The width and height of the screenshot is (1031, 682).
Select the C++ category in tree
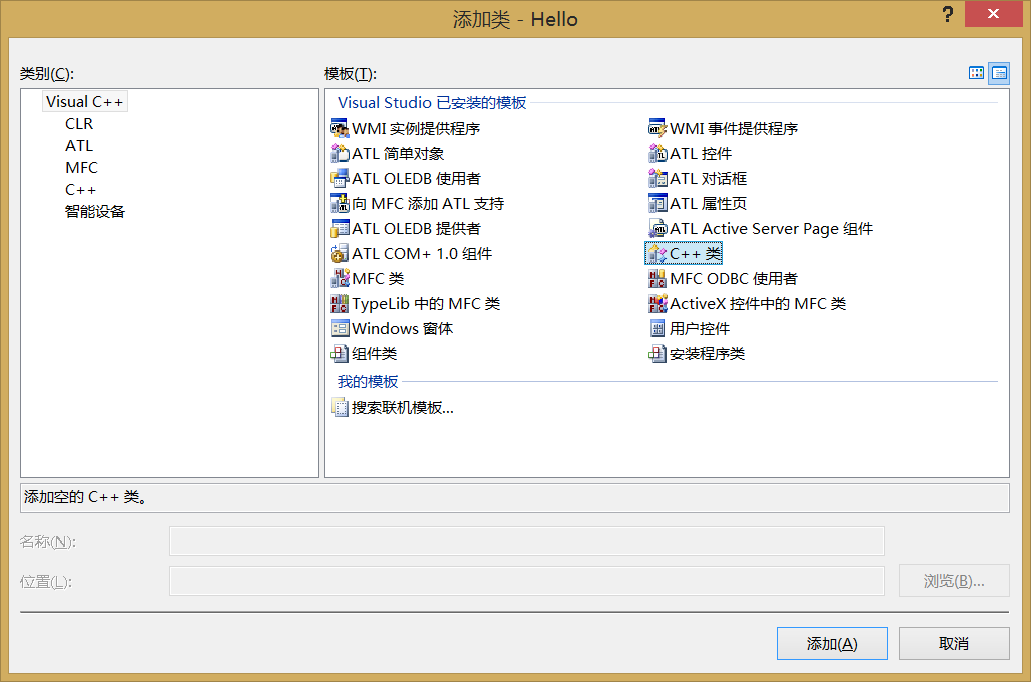coord(80,190)
